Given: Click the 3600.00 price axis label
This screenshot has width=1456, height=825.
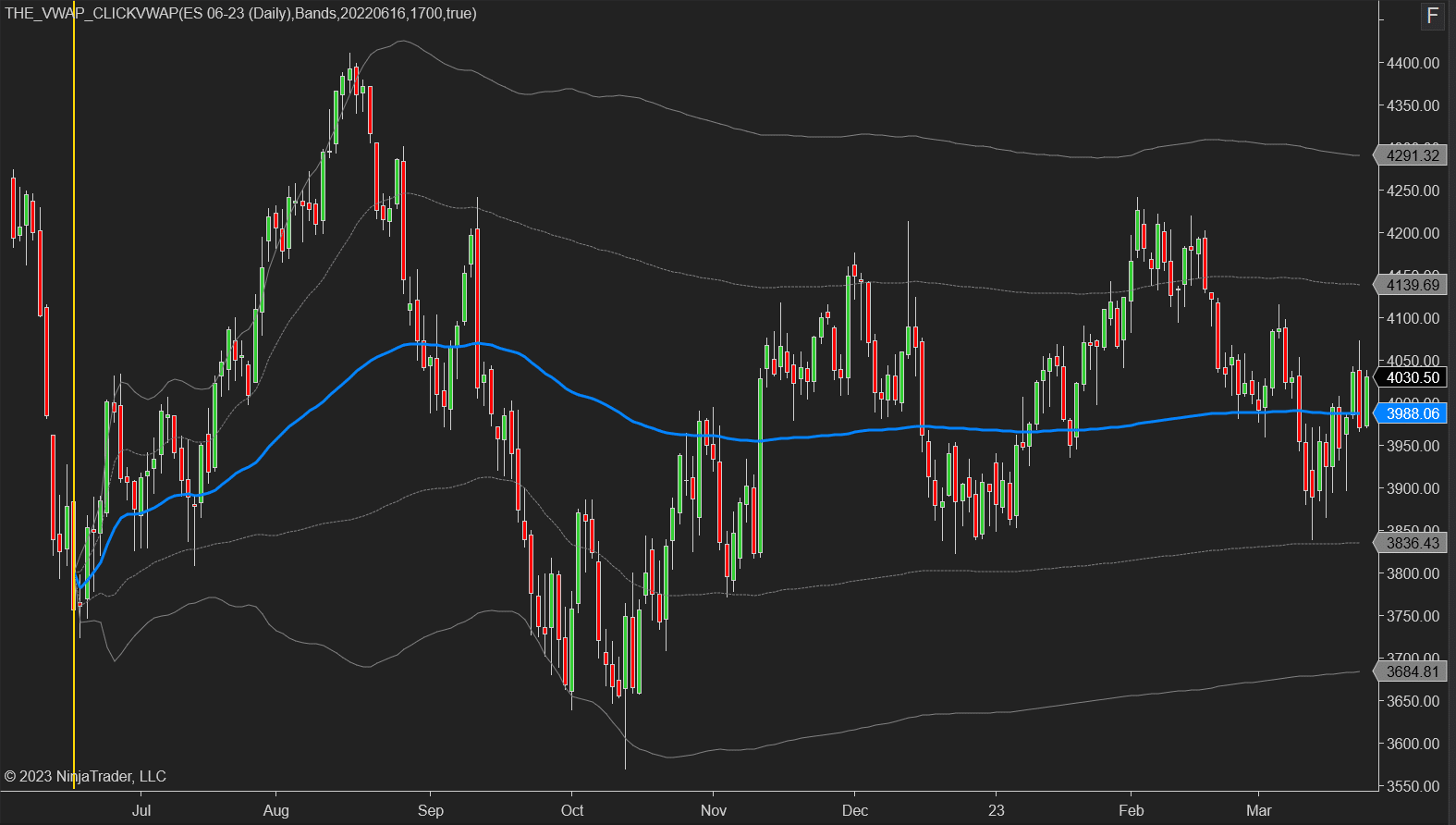Looking at the screenshot, I should pos(1413,744).
